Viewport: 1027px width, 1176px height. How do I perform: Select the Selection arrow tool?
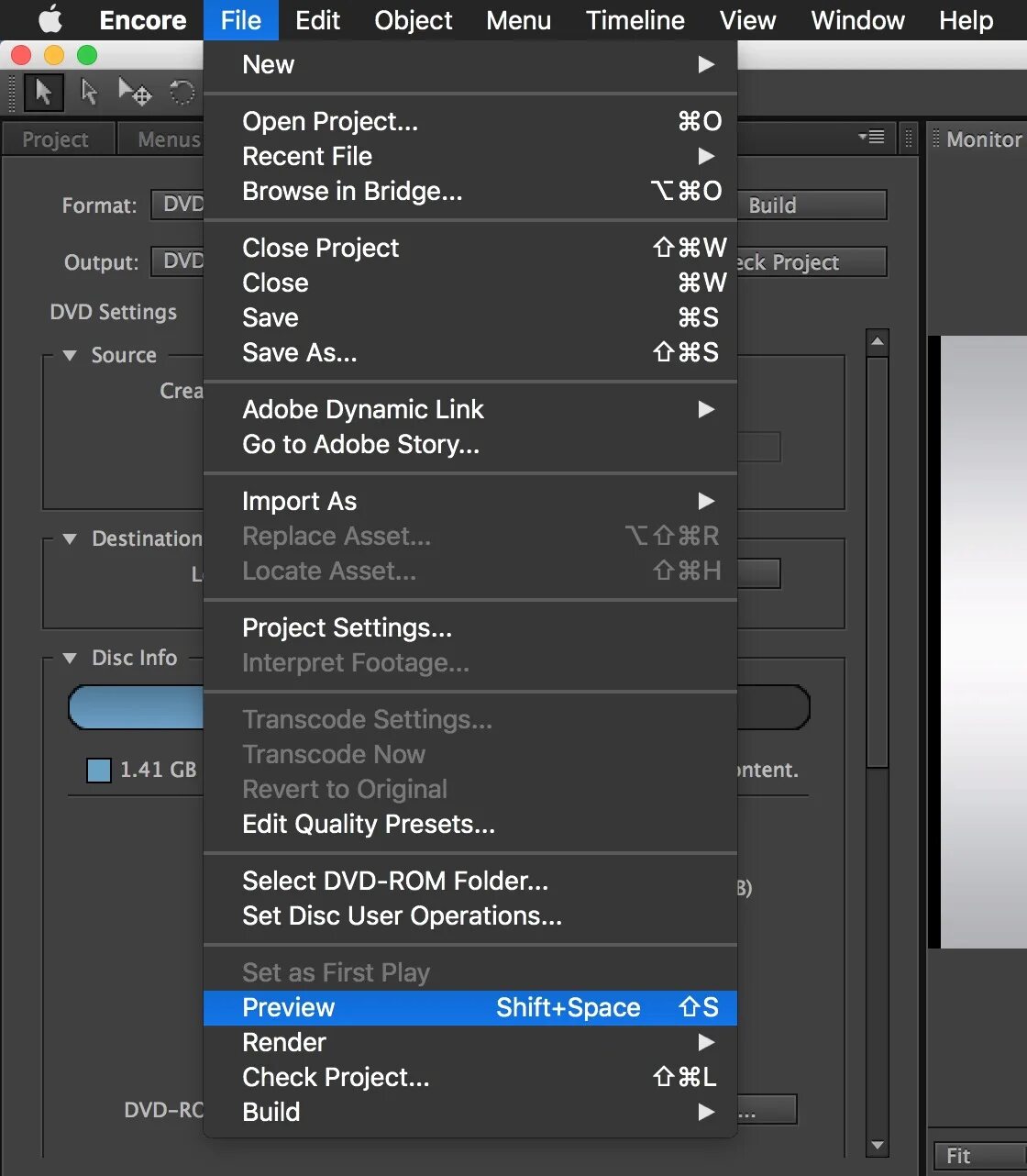click(42, 93)
